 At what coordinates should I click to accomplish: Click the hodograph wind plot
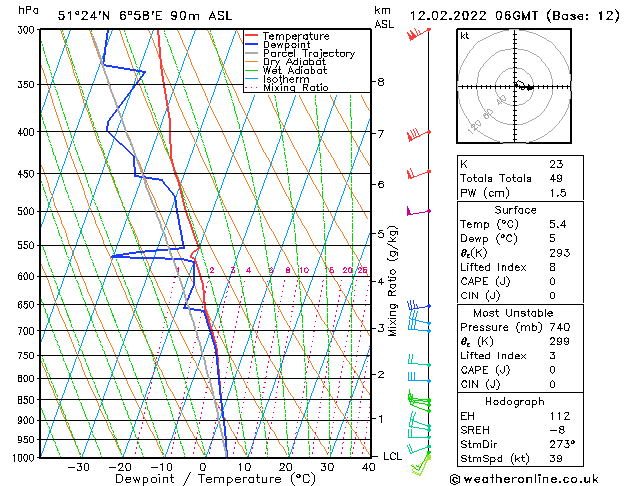click(x=514, y=86)
